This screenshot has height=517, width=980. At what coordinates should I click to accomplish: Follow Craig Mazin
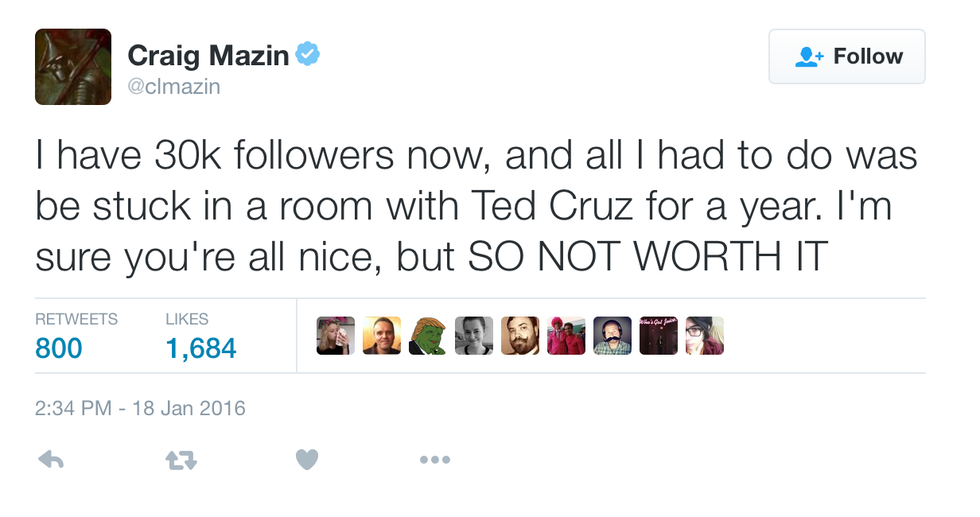[x=847, y=57]
